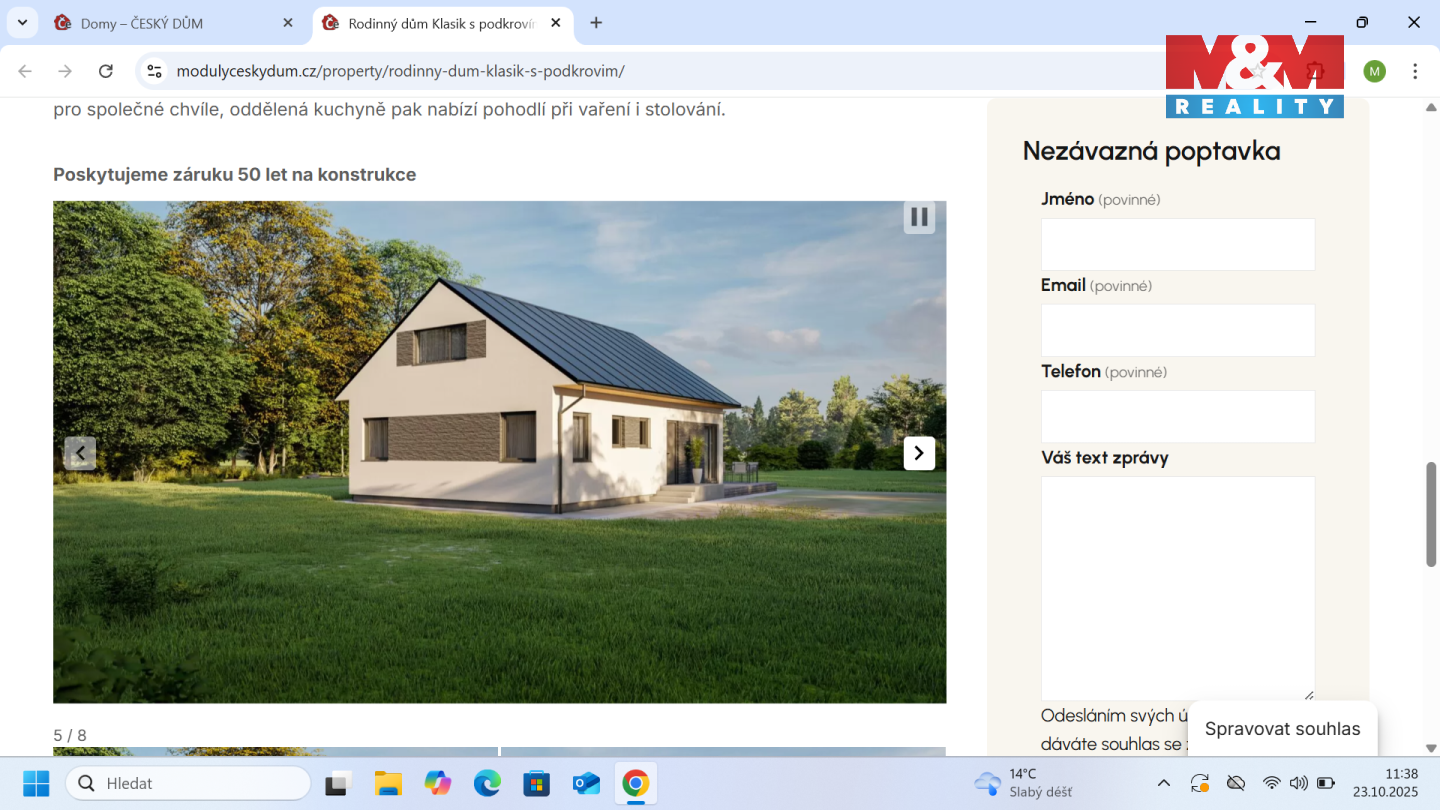Open File Explorer from taskbar
1440x810 pixels.
(x=387, y=783)
